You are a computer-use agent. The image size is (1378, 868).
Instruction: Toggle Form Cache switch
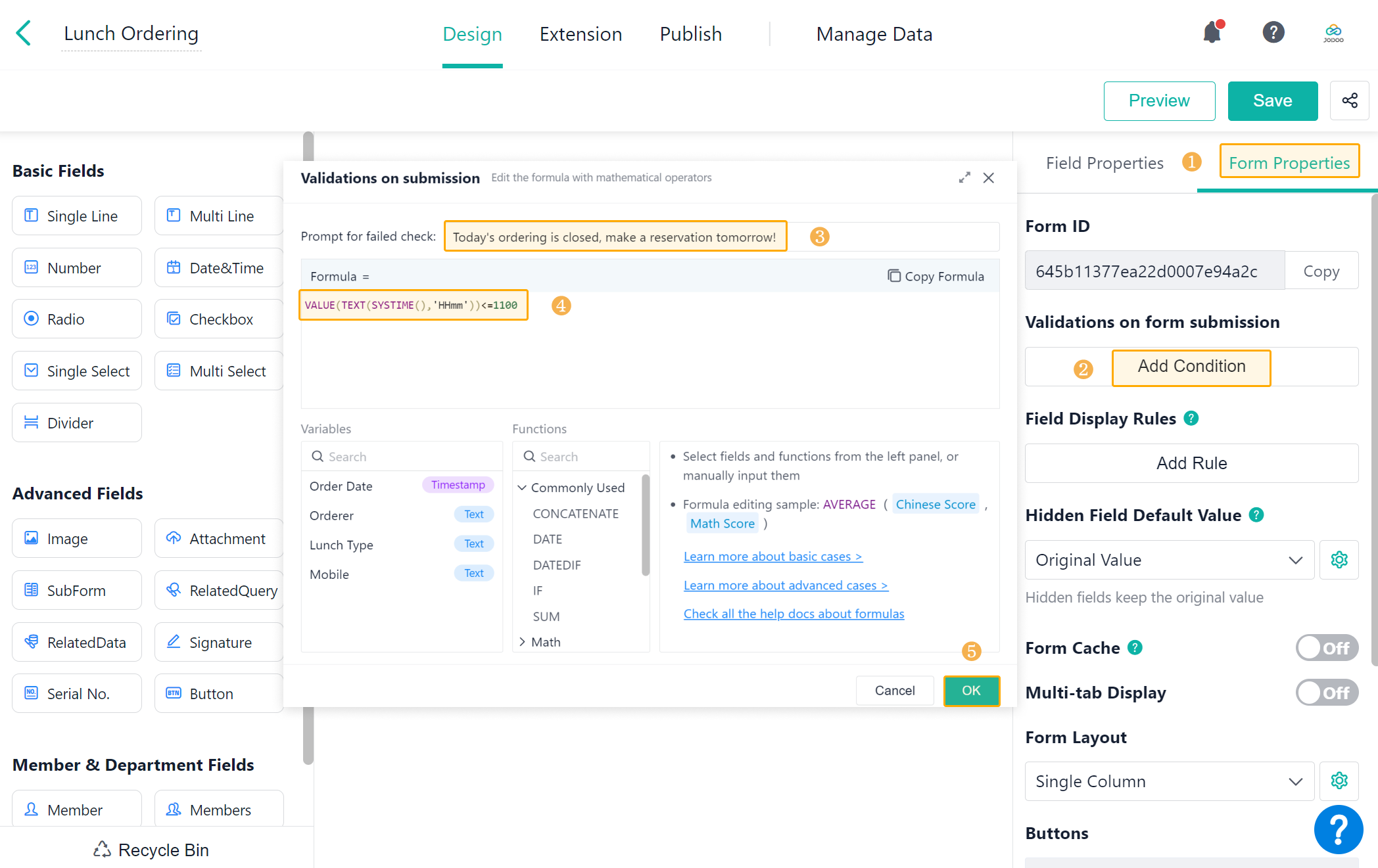pos(1326,648)
